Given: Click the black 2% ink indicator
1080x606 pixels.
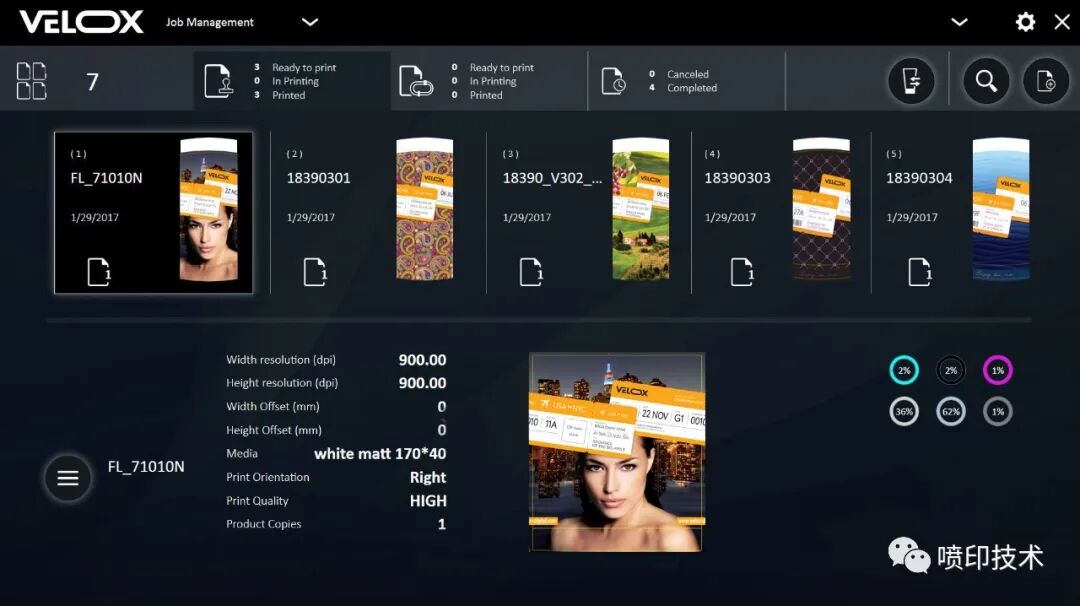Looking at the screenshot, I should pos(951,370).
